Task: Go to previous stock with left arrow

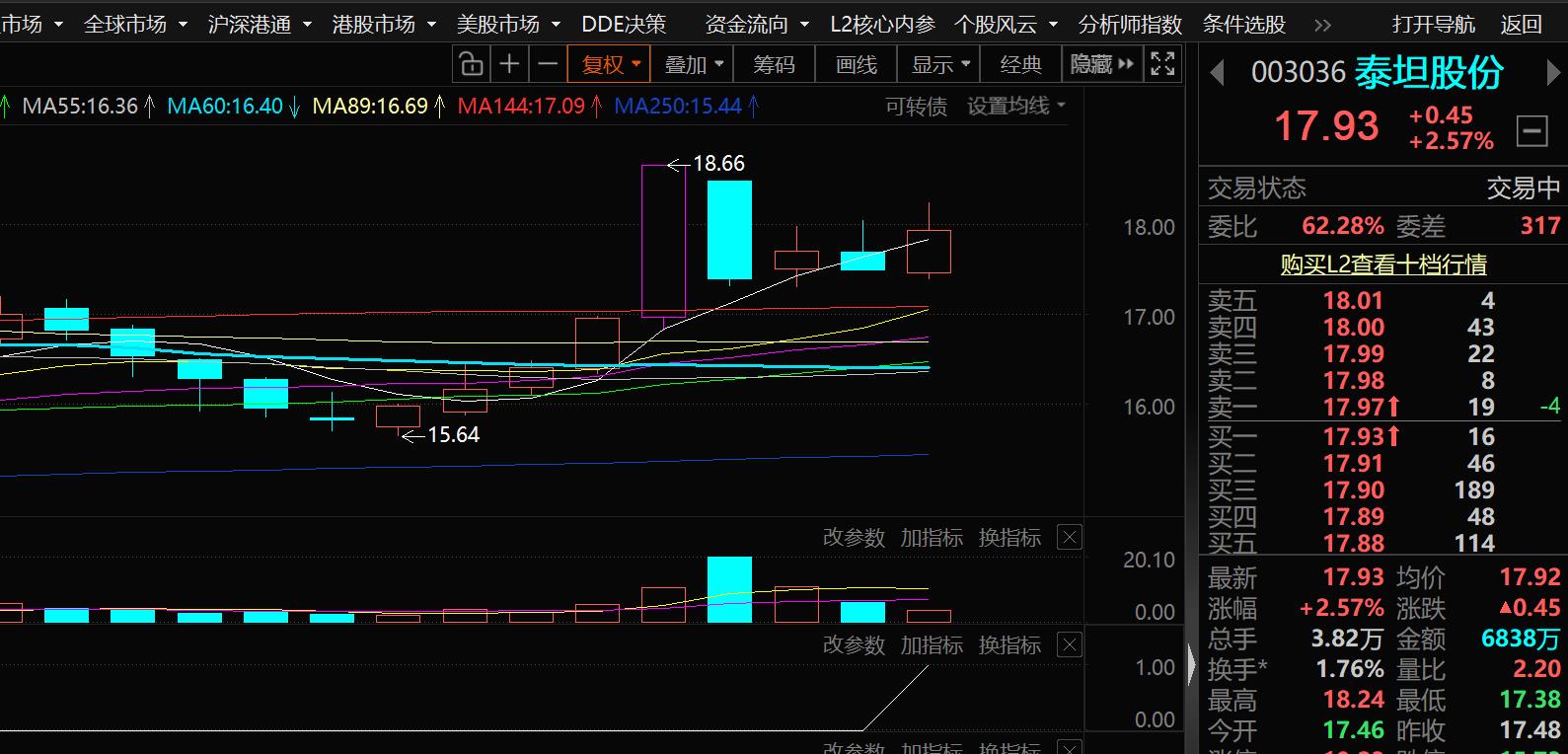Action: (1217, 73)
